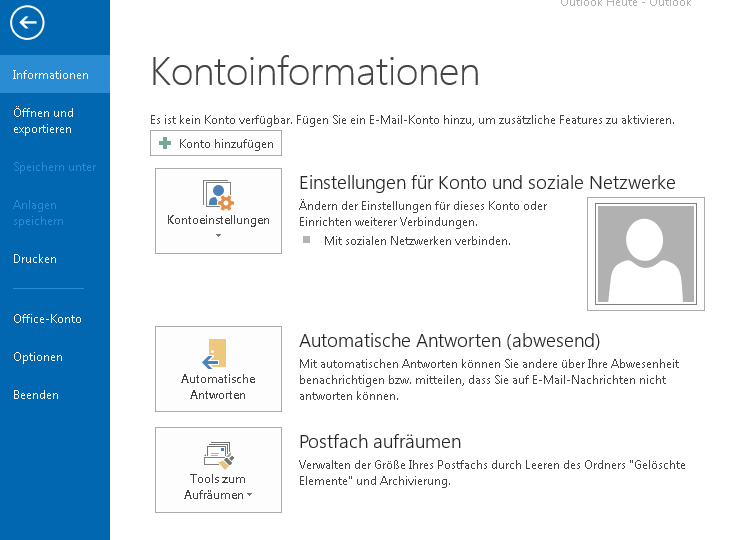Click the 'Es ist kein Konto verfügbar' message

click(412, 119)
